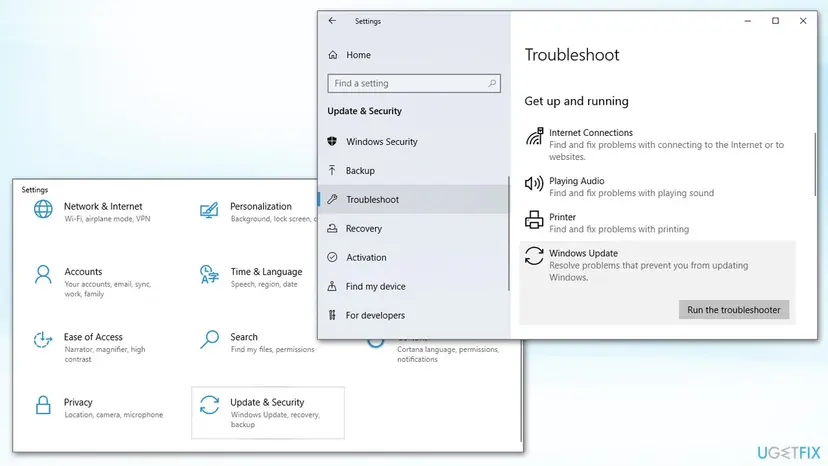The image size is (828, 466).
Task: Click 'Location, camera, microphone' description text
Action: tap(114, 415)
